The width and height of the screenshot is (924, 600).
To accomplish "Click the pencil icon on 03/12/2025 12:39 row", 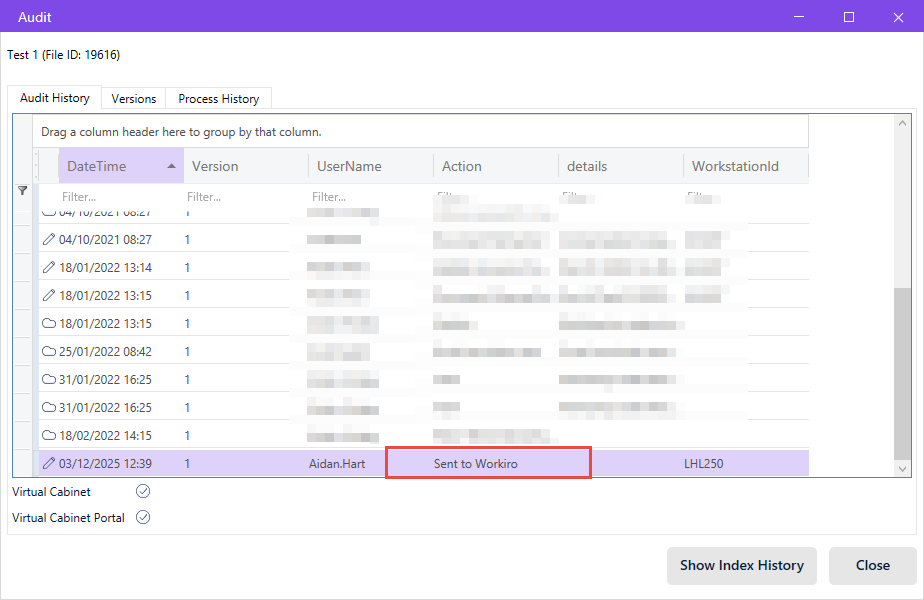I will point(49,464).
